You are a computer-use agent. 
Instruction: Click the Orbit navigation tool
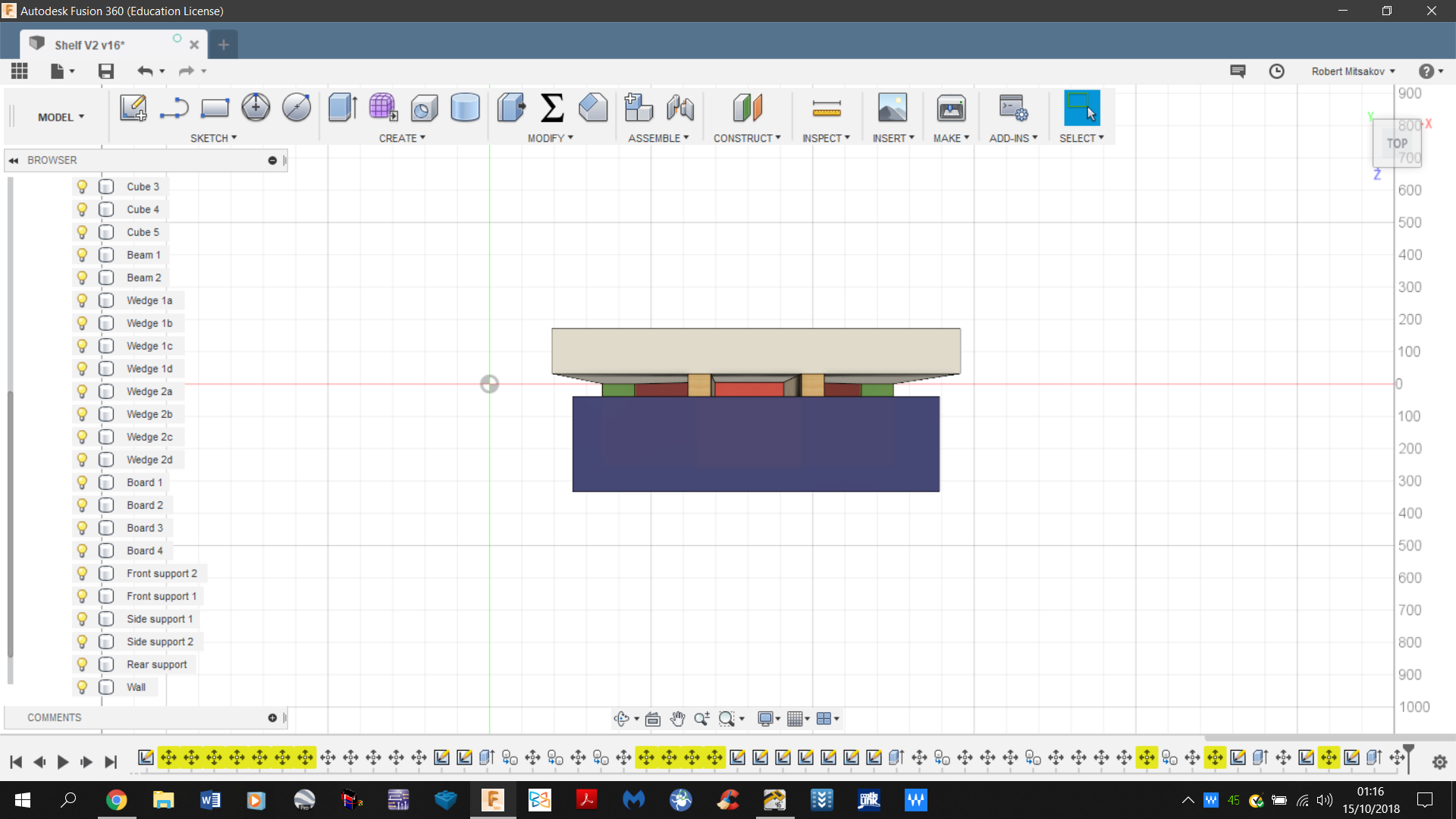(x=622, y=718)
